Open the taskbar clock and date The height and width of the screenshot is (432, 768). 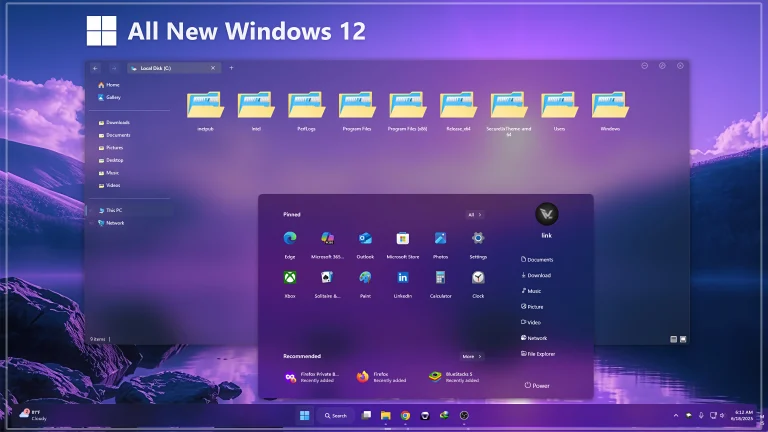point(741,415)
